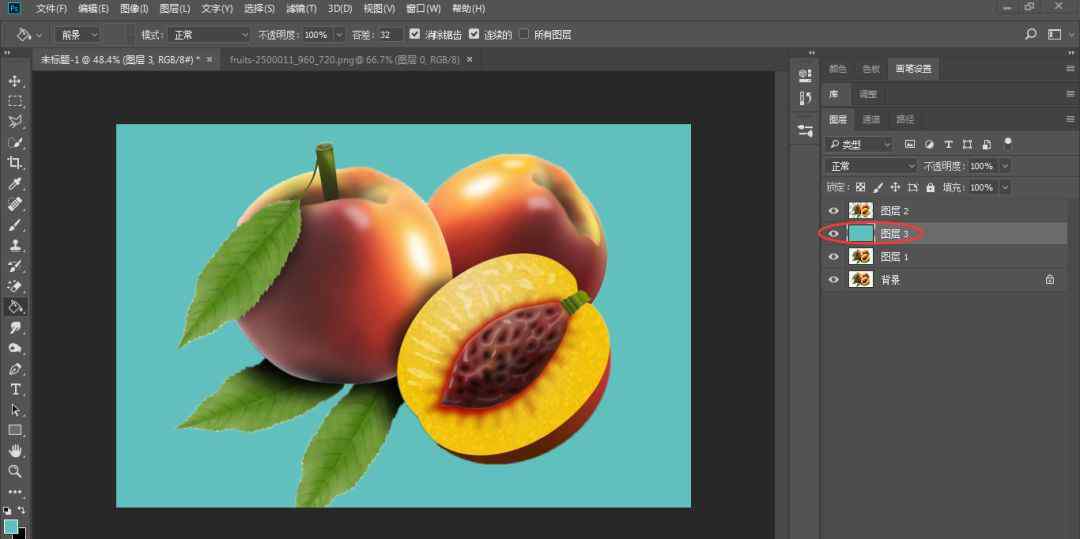
Task: Pick the Horizontal Type tool
Action: (15, 389)
